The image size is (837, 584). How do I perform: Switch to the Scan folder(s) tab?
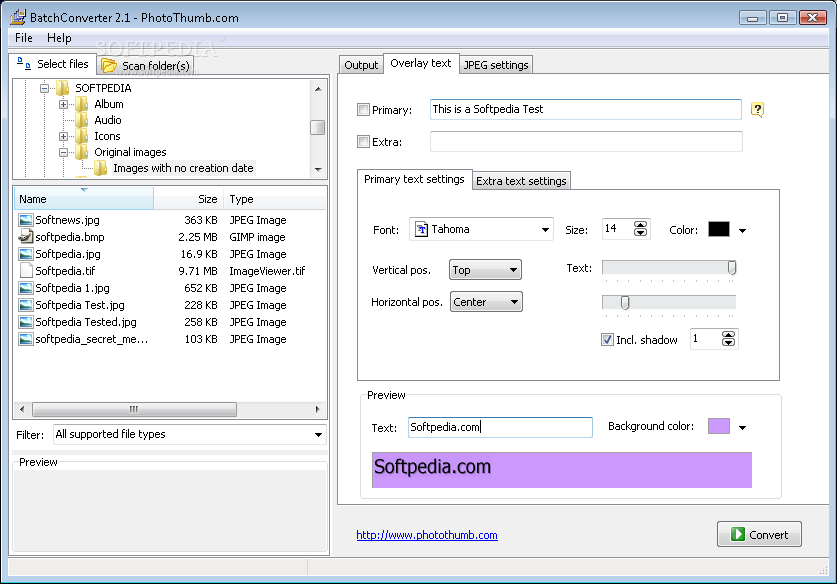[145, 66]
